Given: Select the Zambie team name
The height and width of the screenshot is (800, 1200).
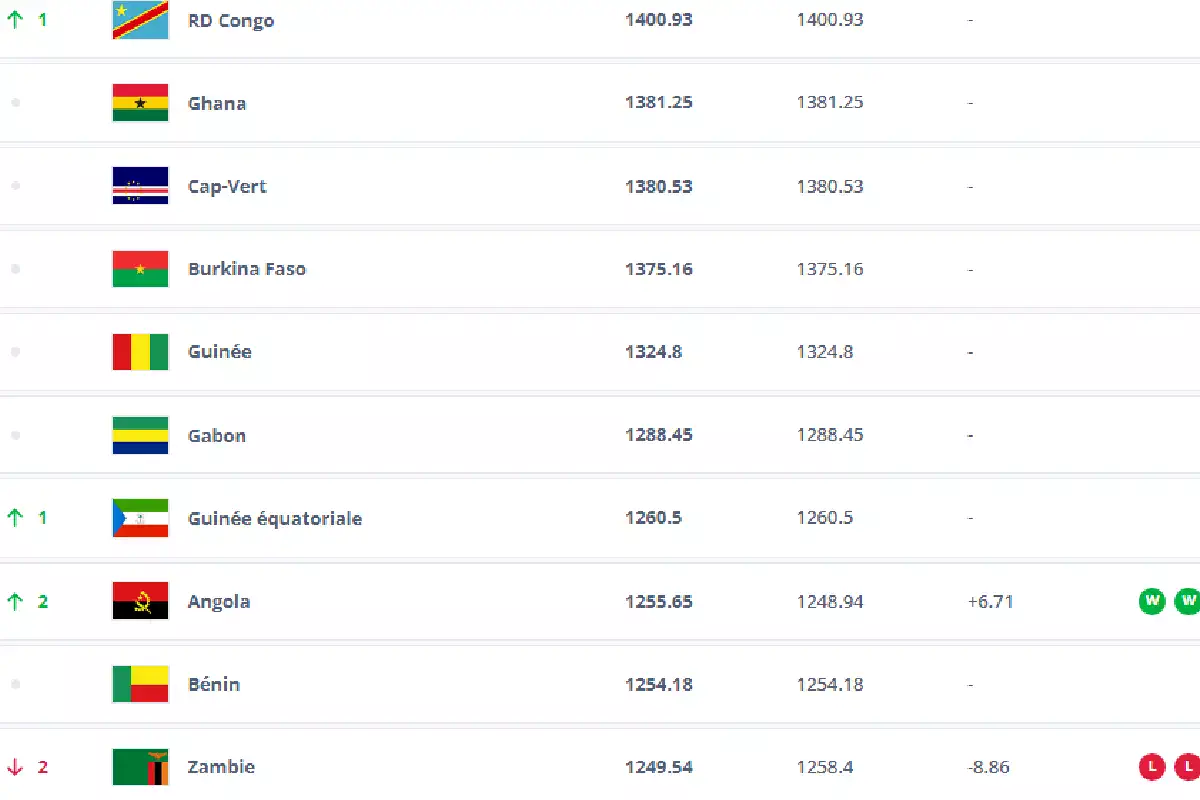Looking at the screenshot, I should tap(221, 767).
